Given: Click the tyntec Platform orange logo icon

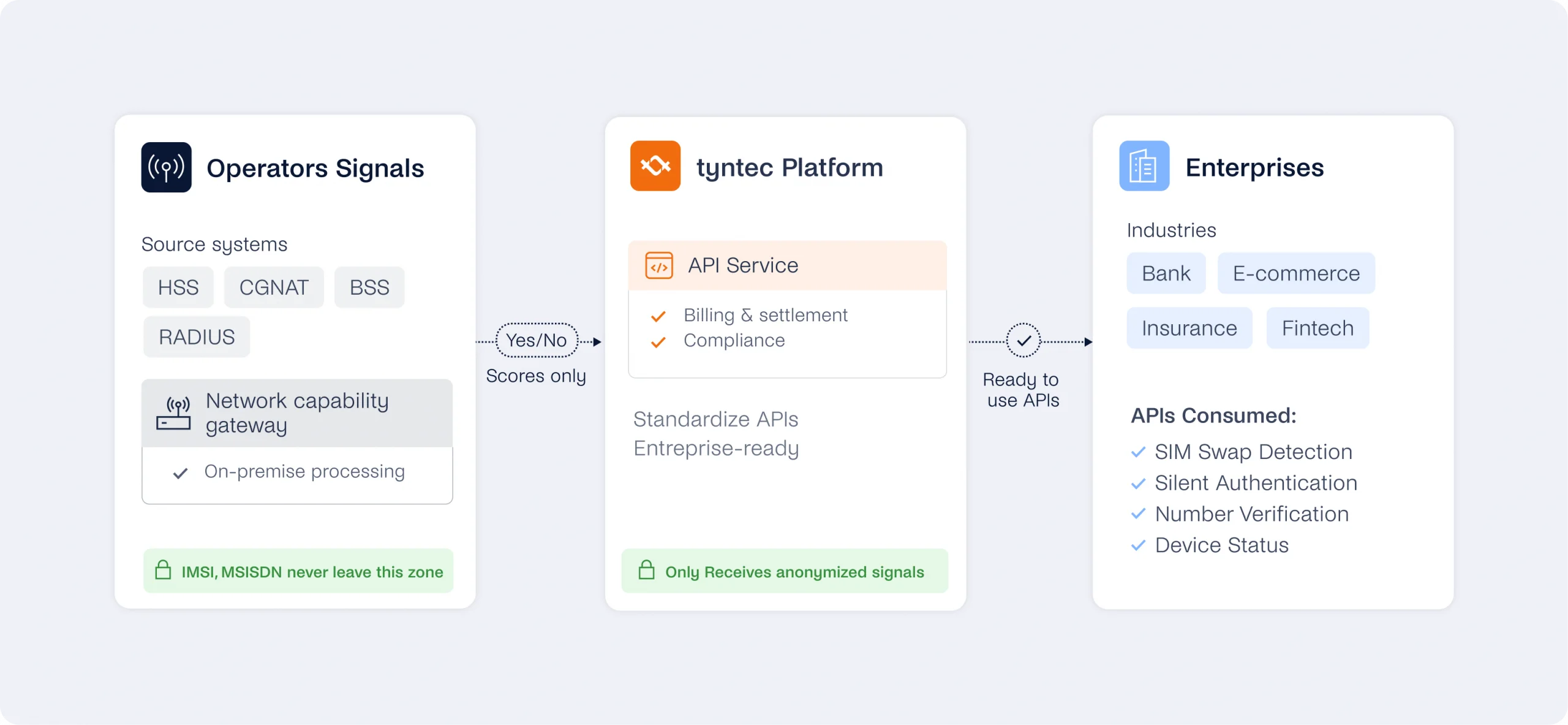Looking at the screenshot, I should pyautogui.click(x=655, y=166).
